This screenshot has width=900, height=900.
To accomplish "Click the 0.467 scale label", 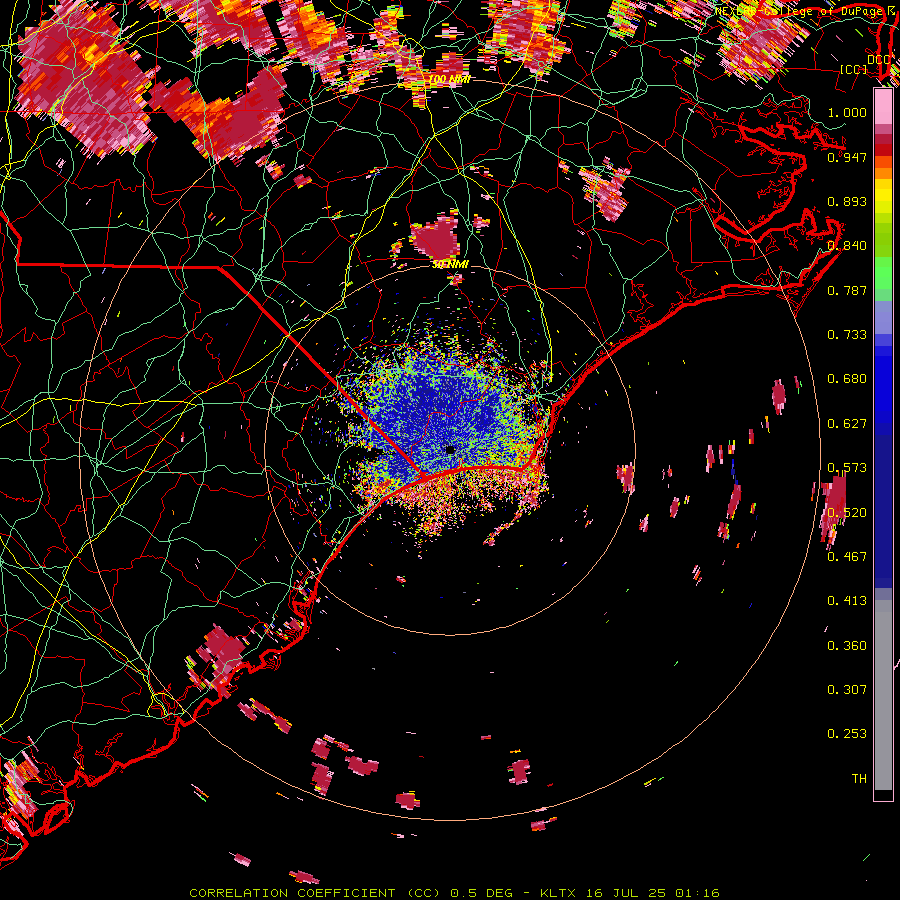I will (x=847, y=557).
